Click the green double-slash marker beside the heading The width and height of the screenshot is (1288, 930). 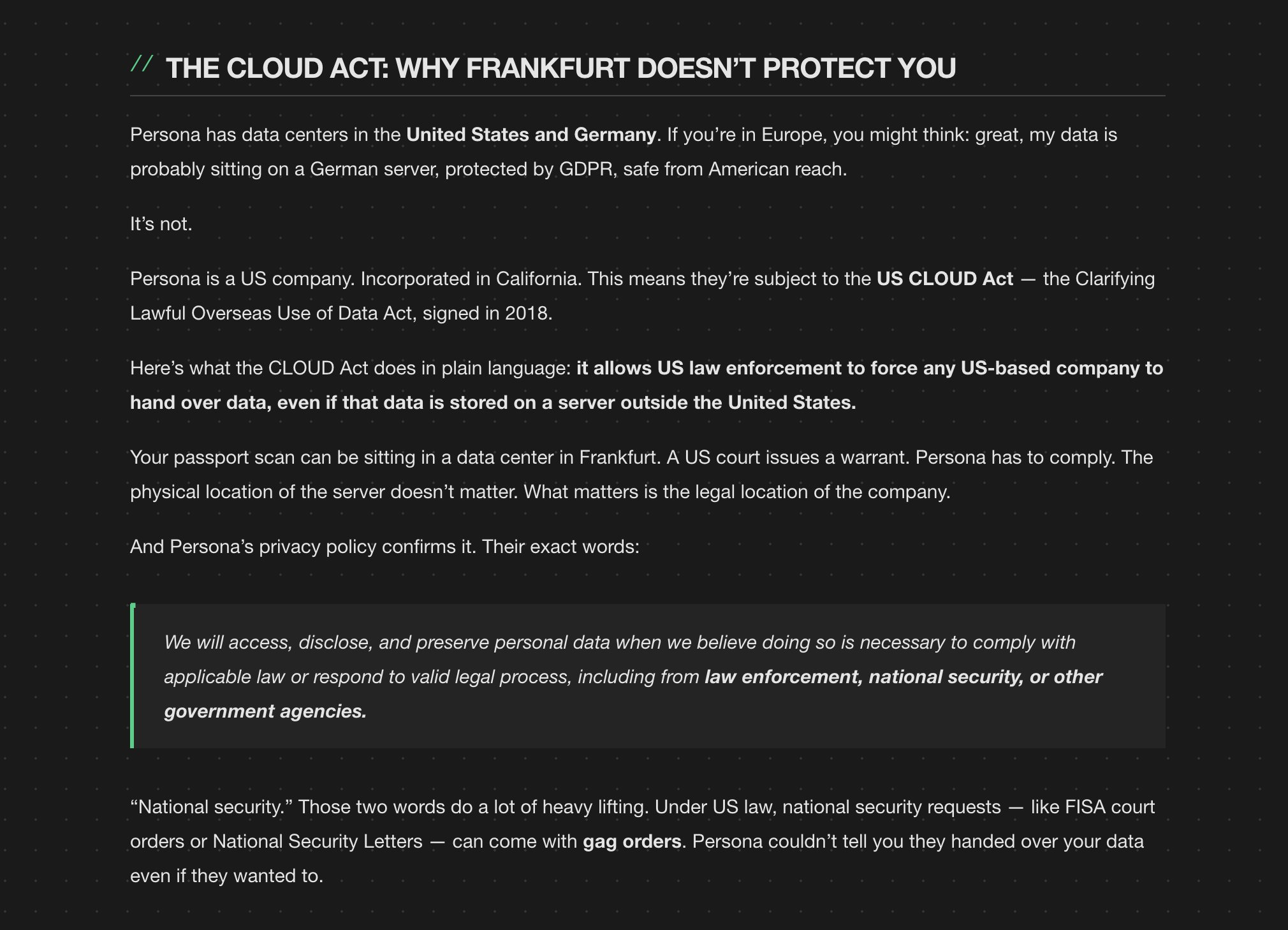(x=142, y=64)
